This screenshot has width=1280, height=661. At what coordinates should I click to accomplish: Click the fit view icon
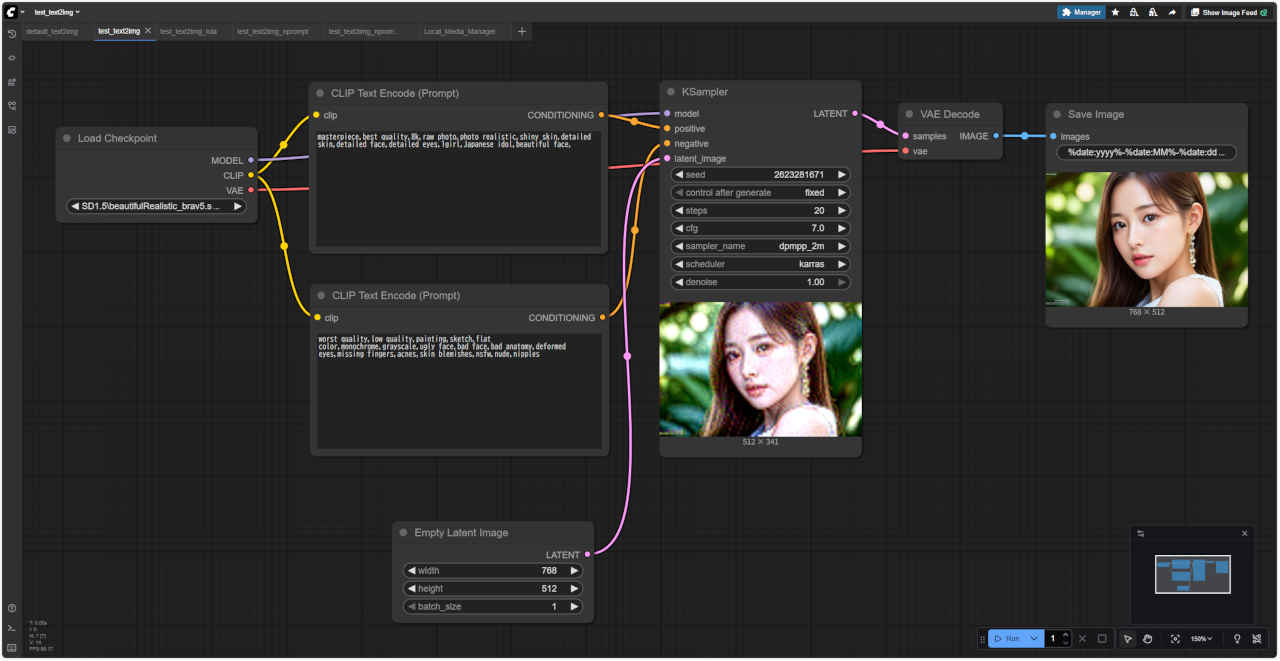pos(1175,639)
